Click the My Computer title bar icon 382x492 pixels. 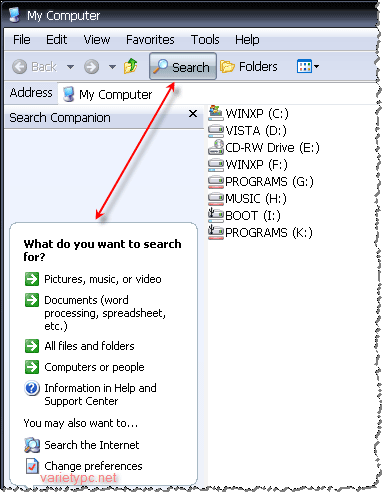14,15
